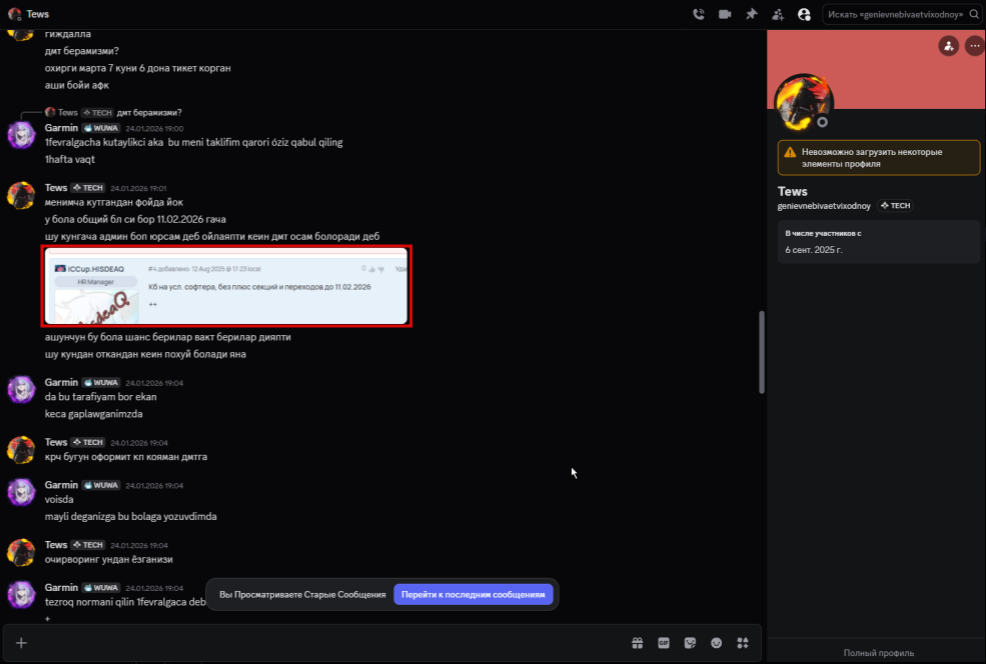Image resolution: width=986 pixels, height=664 pixels.
Task: Click the chat scrollbar thumb
Action: coord(762,352)
